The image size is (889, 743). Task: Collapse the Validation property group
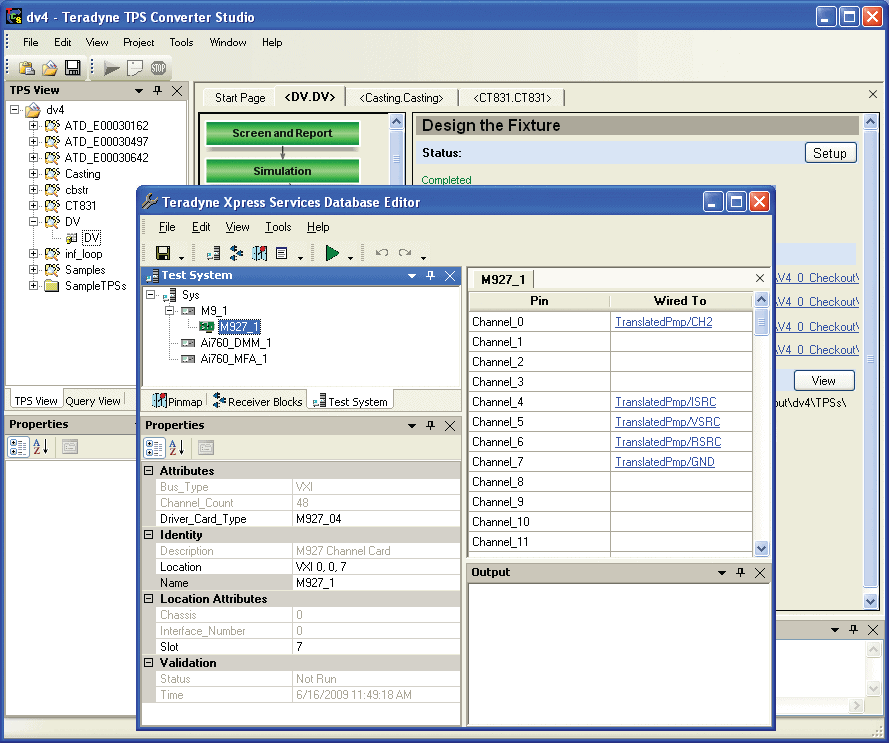(x=149, y=662)
